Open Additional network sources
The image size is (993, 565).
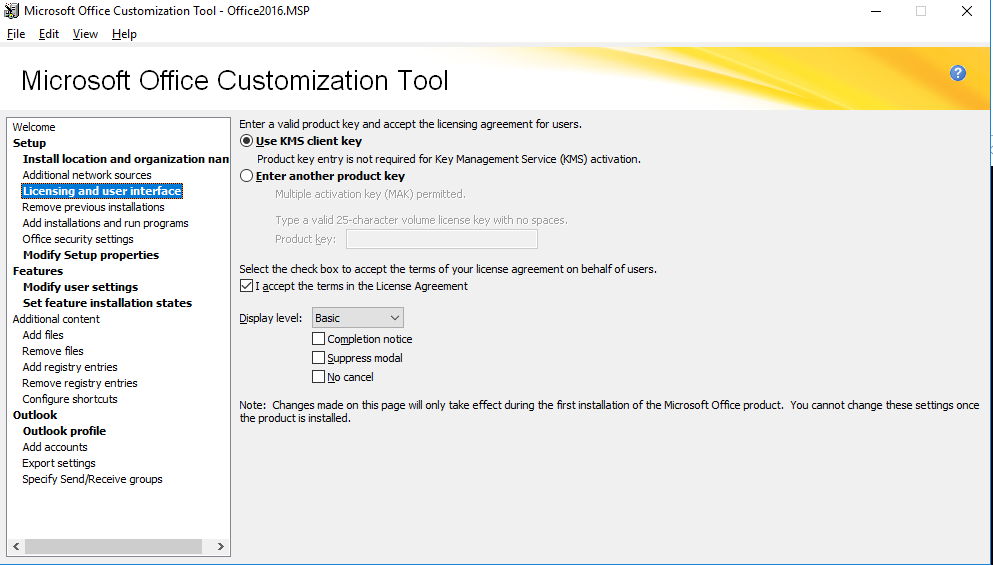87,175
